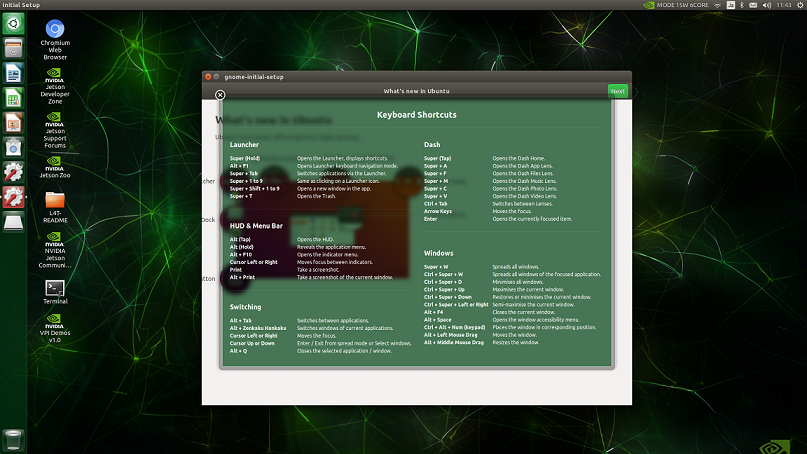Screen dimensions: 807x454
Task: Click gnome-initial-setup window title bar
Action: coord(416,77)
